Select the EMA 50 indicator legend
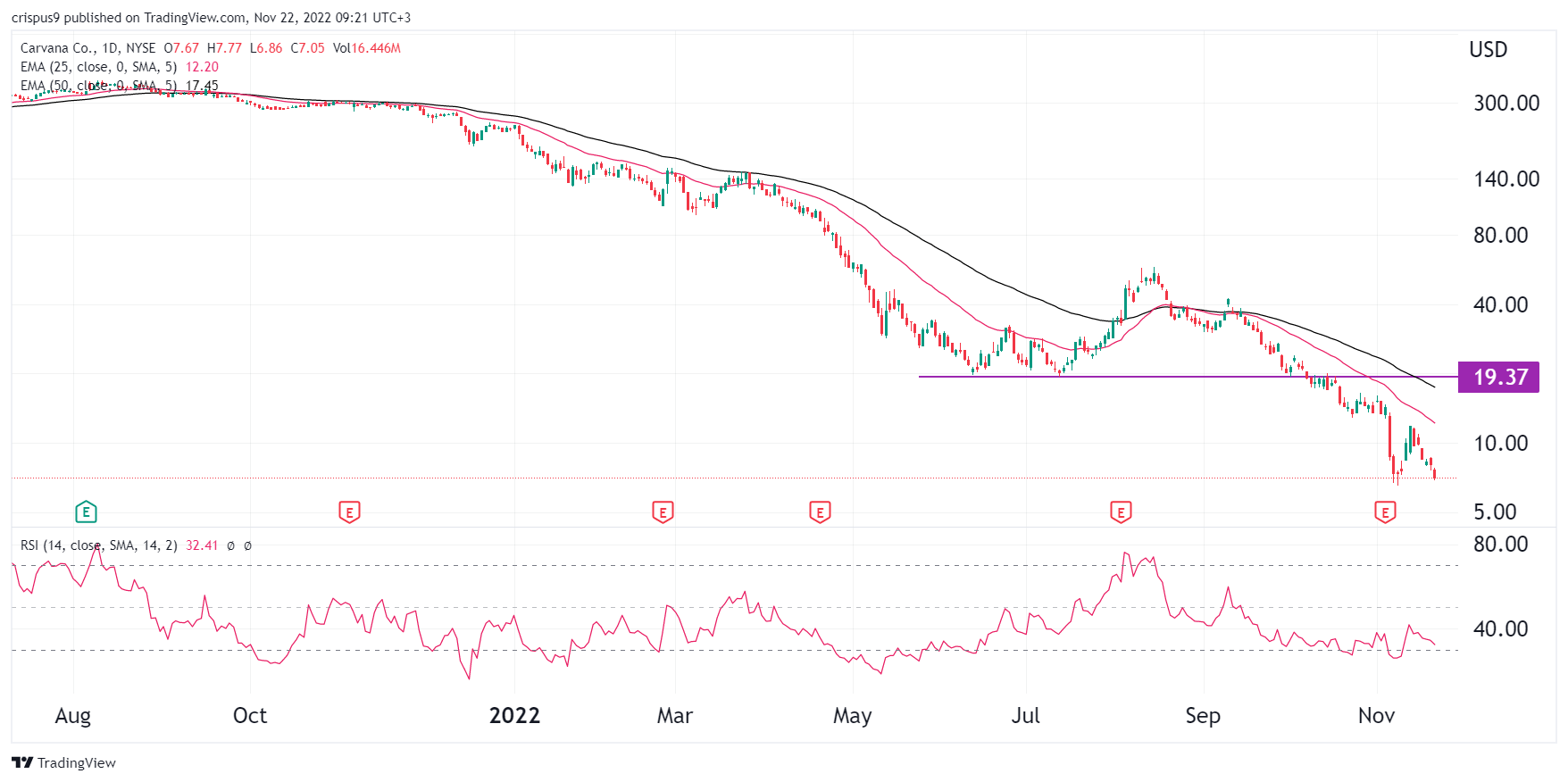The height and width of the screenshot is (782, 1568). 98,86
